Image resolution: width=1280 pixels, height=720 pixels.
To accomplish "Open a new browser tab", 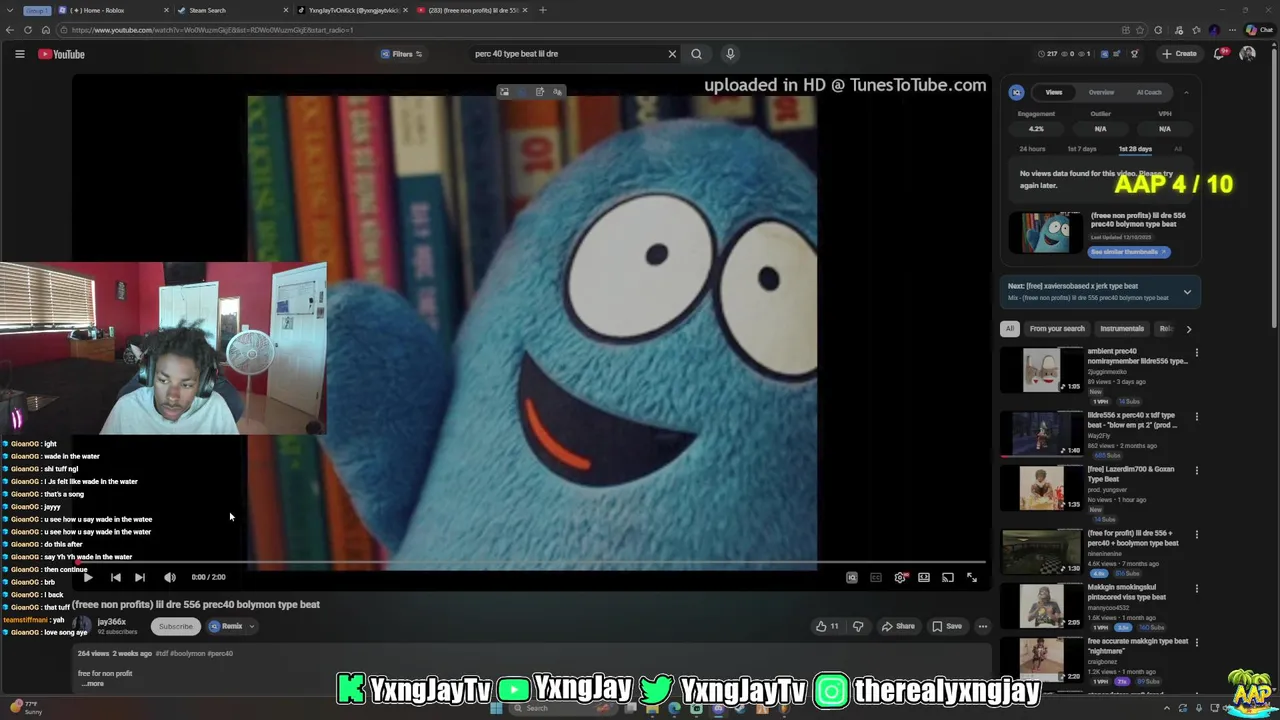I will point(543,10).
